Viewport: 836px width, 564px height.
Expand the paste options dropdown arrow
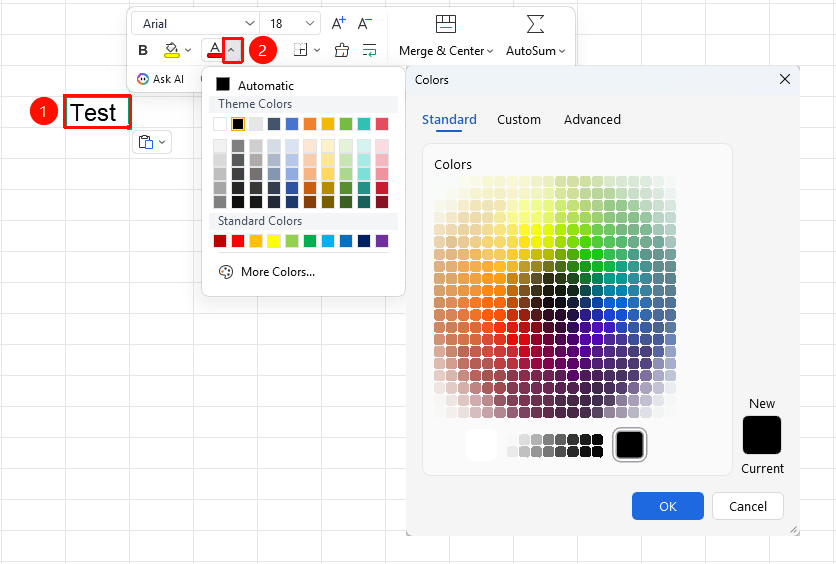pos(162,142)
